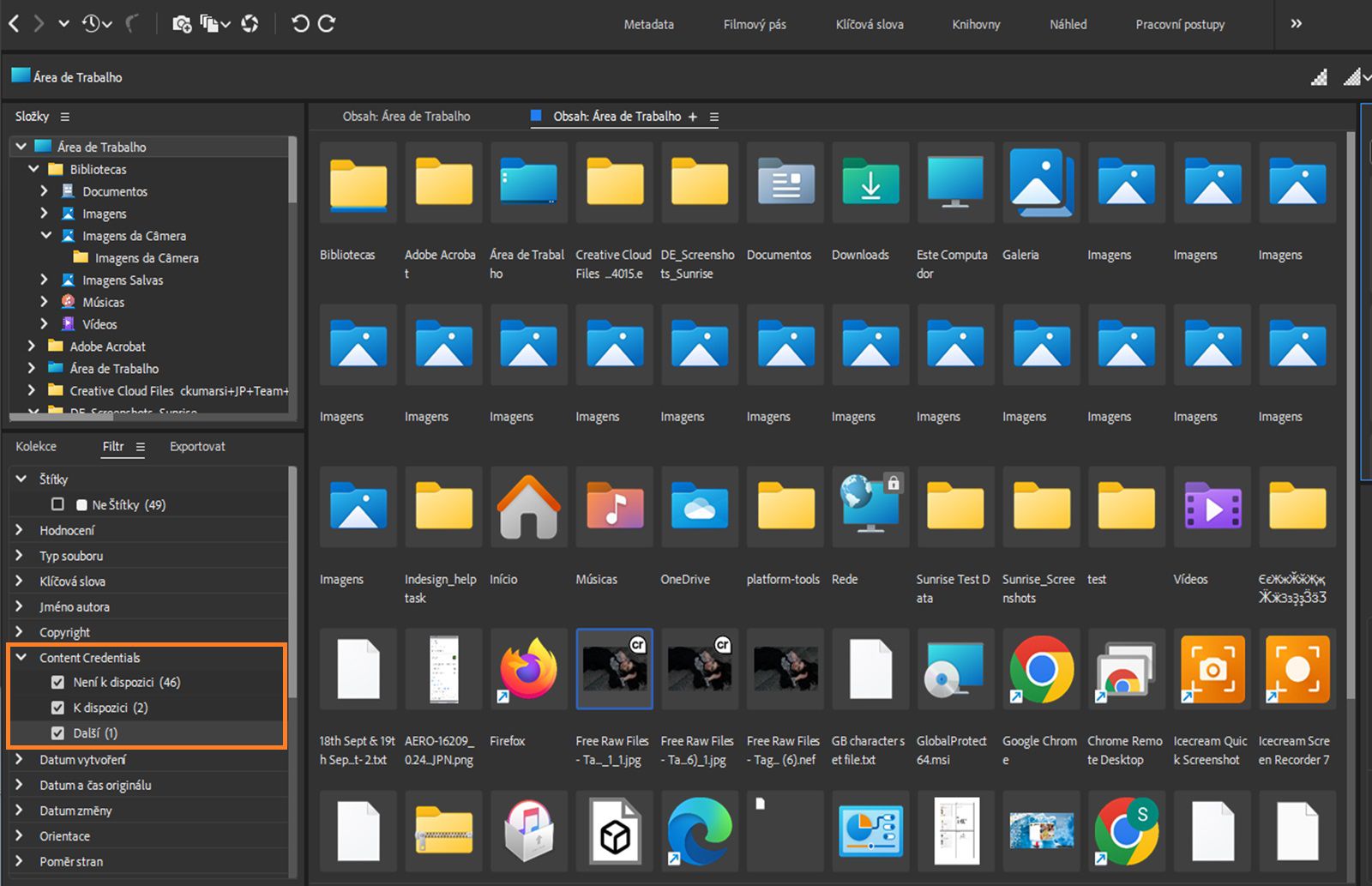Switch to Pracovní postupy workspace

[1180, 24]
